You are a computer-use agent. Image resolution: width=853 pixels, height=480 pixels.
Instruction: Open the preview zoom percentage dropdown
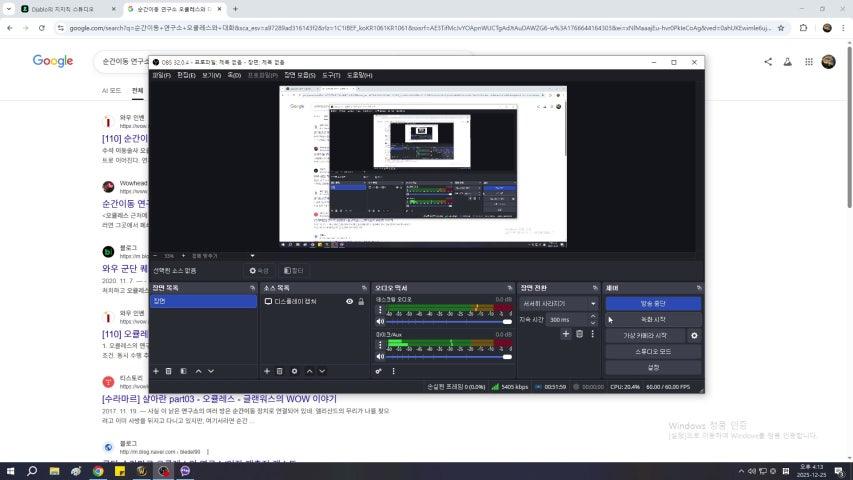pyautogui.click(x=170, y=256)
